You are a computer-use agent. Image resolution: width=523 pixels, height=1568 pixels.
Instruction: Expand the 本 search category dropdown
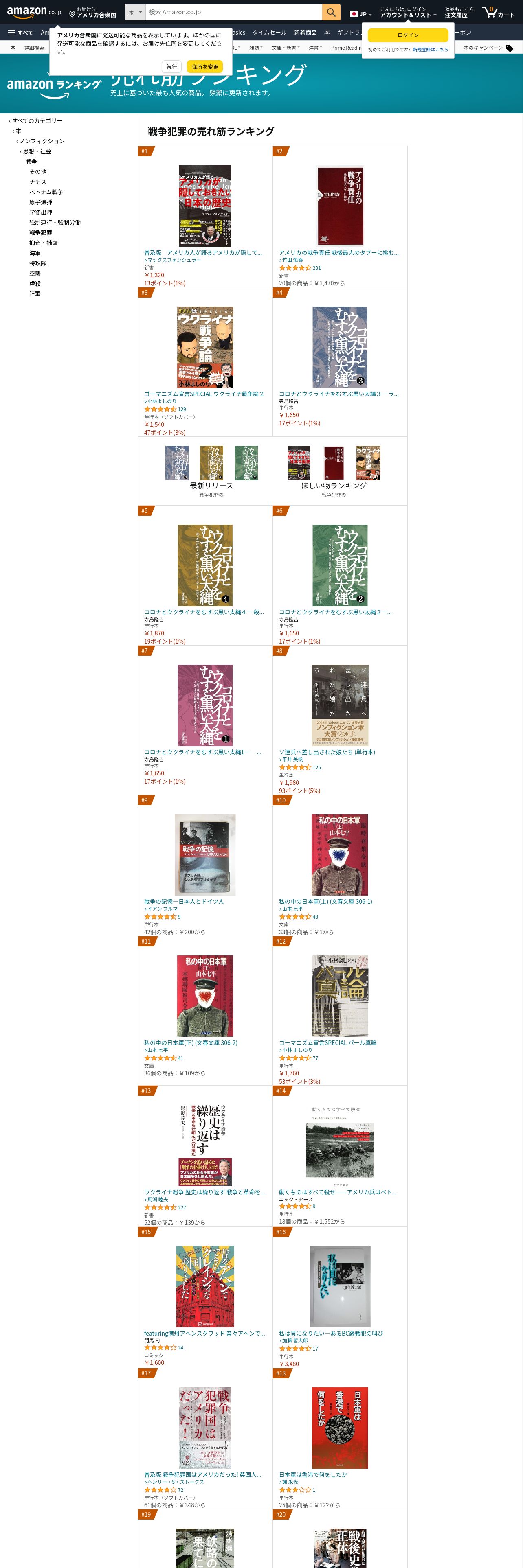[135, 12]
